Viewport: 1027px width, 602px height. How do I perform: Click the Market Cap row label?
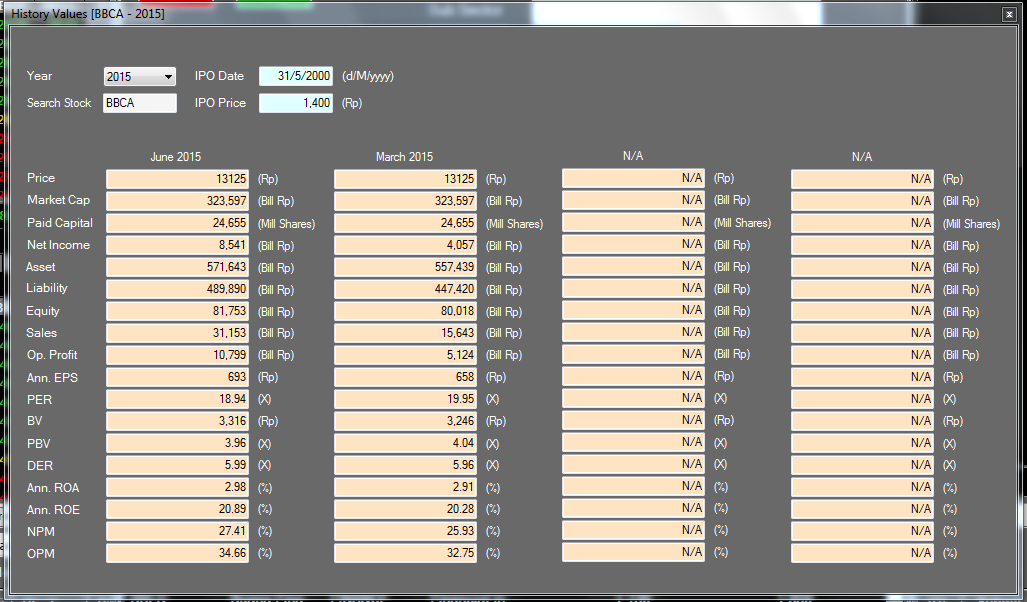pyautogui.click(x=58, y=200)
